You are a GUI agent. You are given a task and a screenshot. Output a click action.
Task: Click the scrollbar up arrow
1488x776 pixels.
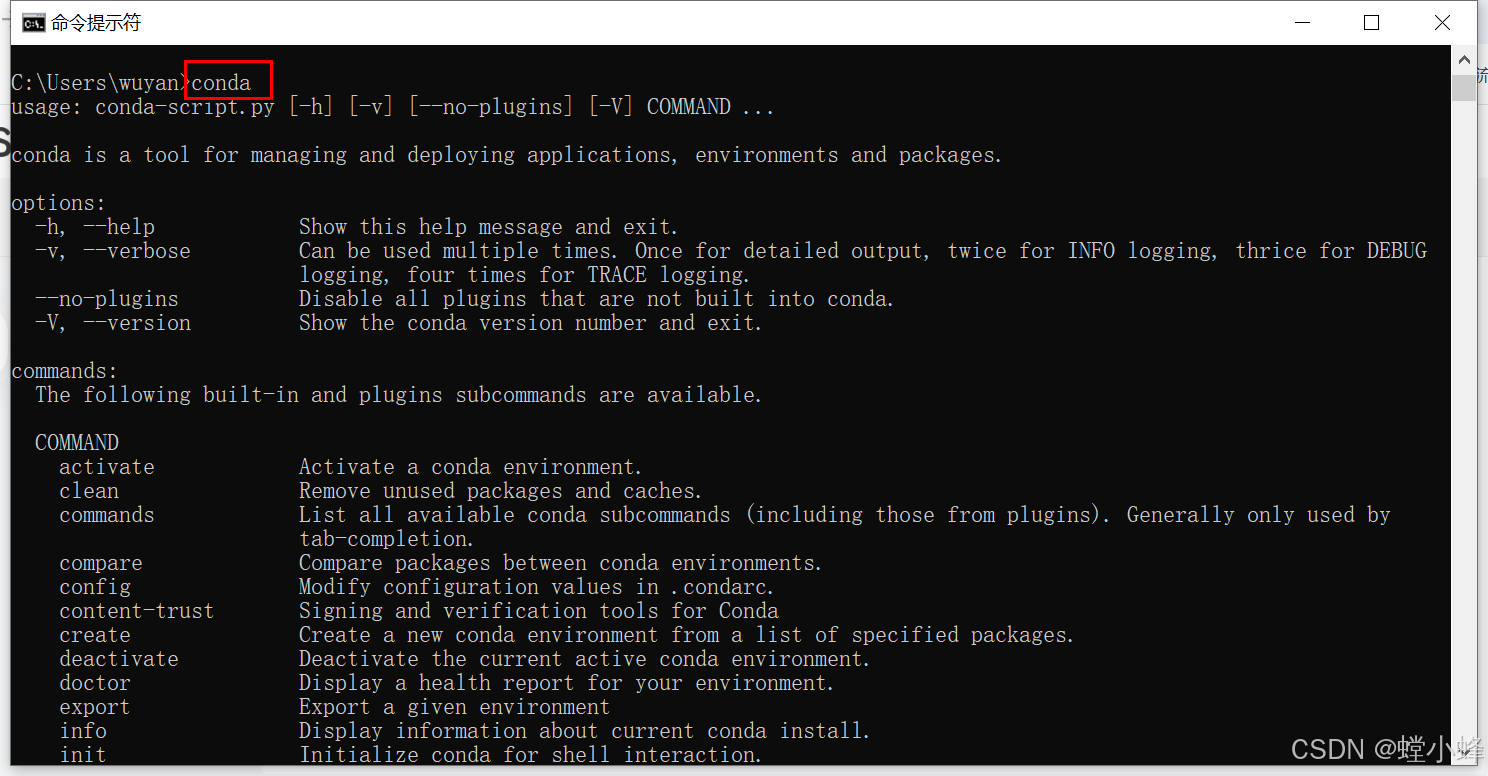click(1464, 59)
